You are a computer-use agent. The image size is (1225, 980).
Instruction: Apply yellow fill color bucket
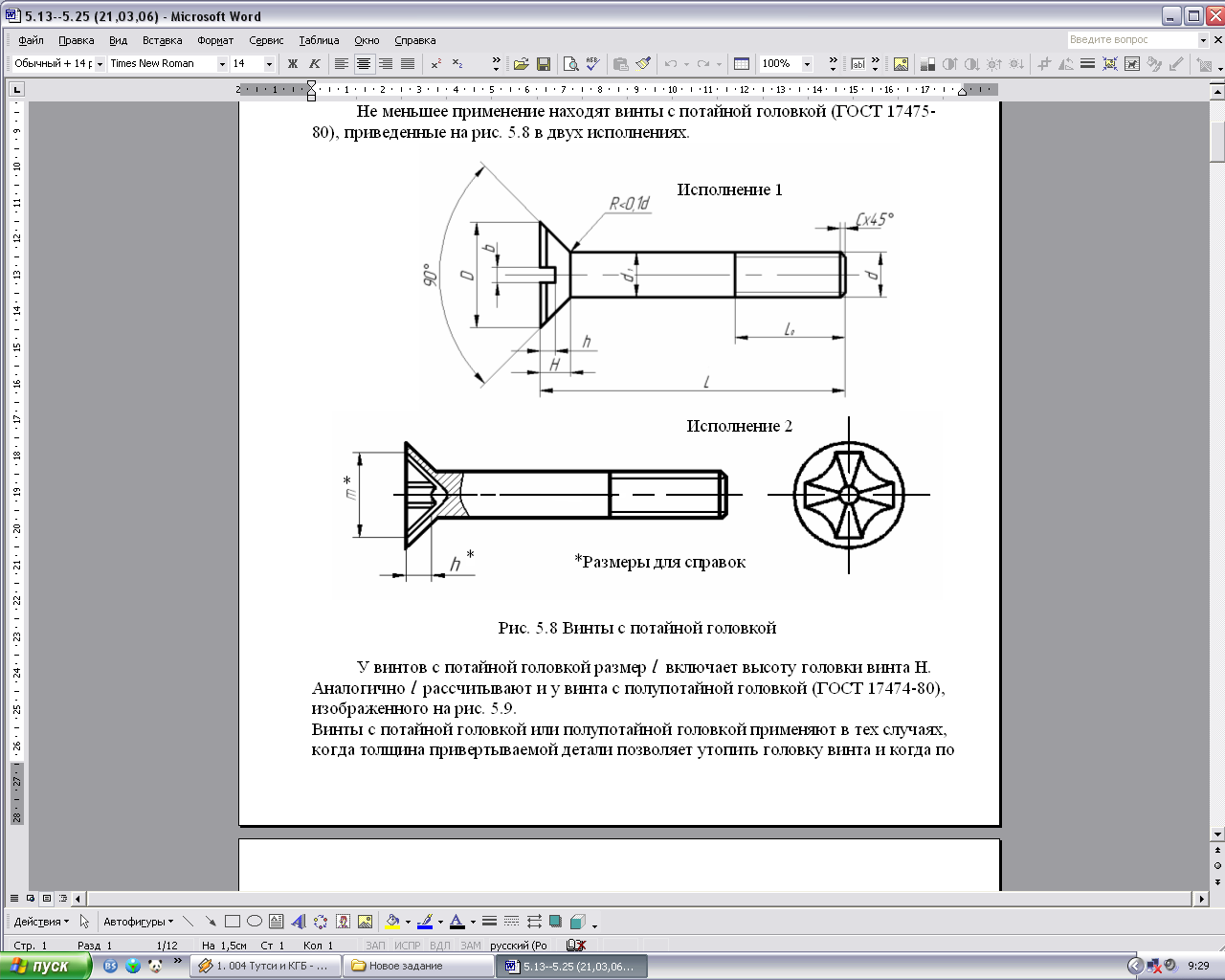pyautogui.click(x=392, y=922)
